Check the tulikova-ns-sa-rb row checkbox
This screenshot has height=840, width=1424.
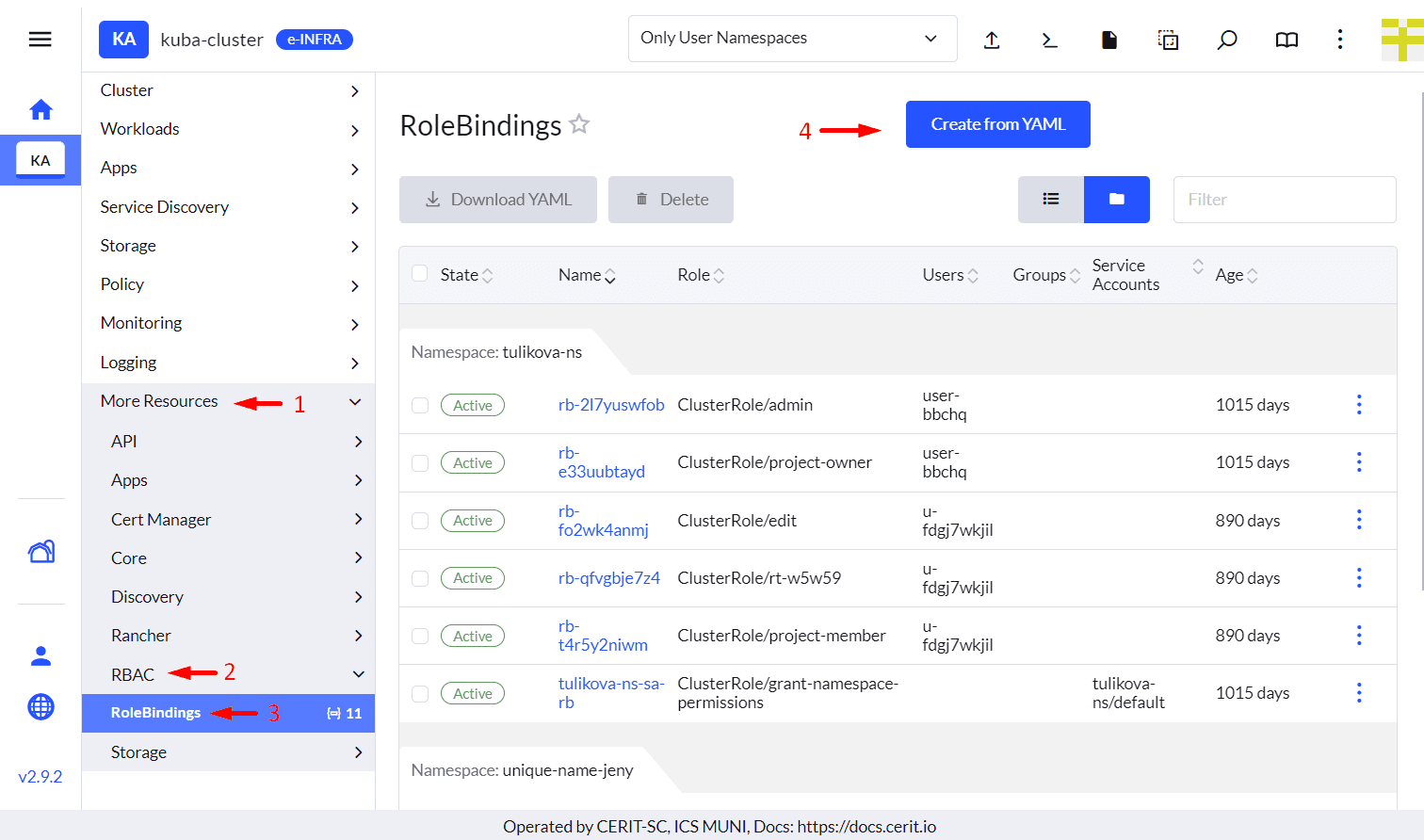tap(420, 694)
